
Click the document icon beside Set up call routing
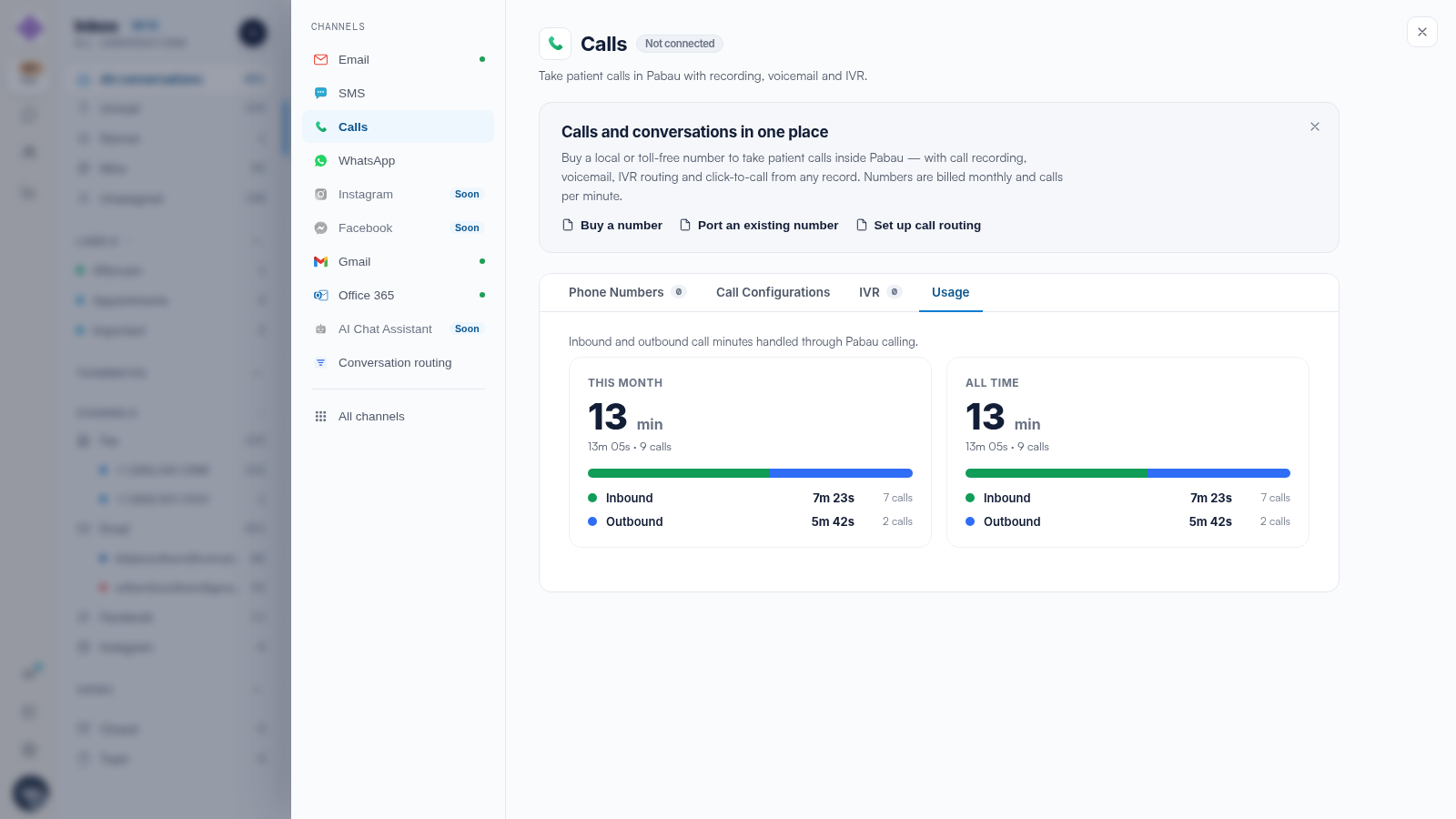[862, 226]
